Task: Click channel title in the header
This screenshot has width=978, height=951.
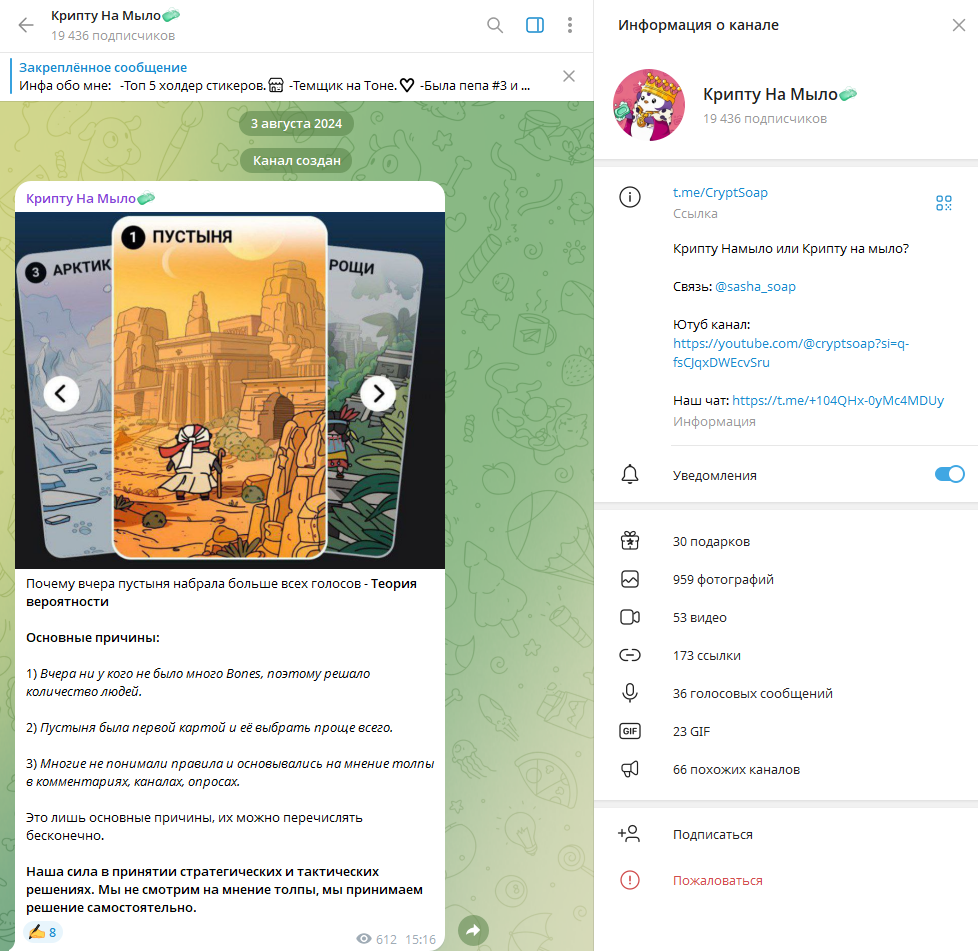Action: (115, 16)
